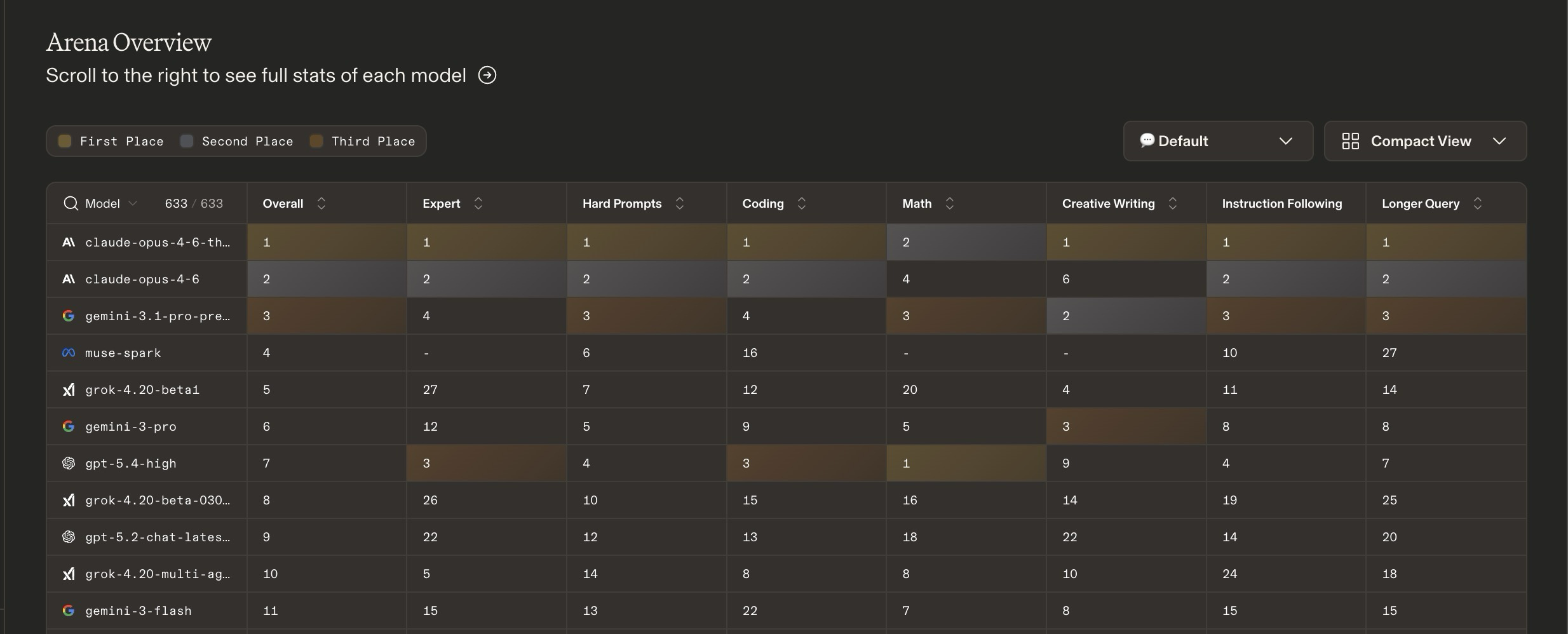Open the gemini-3-flash model row
This screenshot has height=634, width=1568.
(x=139, y=610)
